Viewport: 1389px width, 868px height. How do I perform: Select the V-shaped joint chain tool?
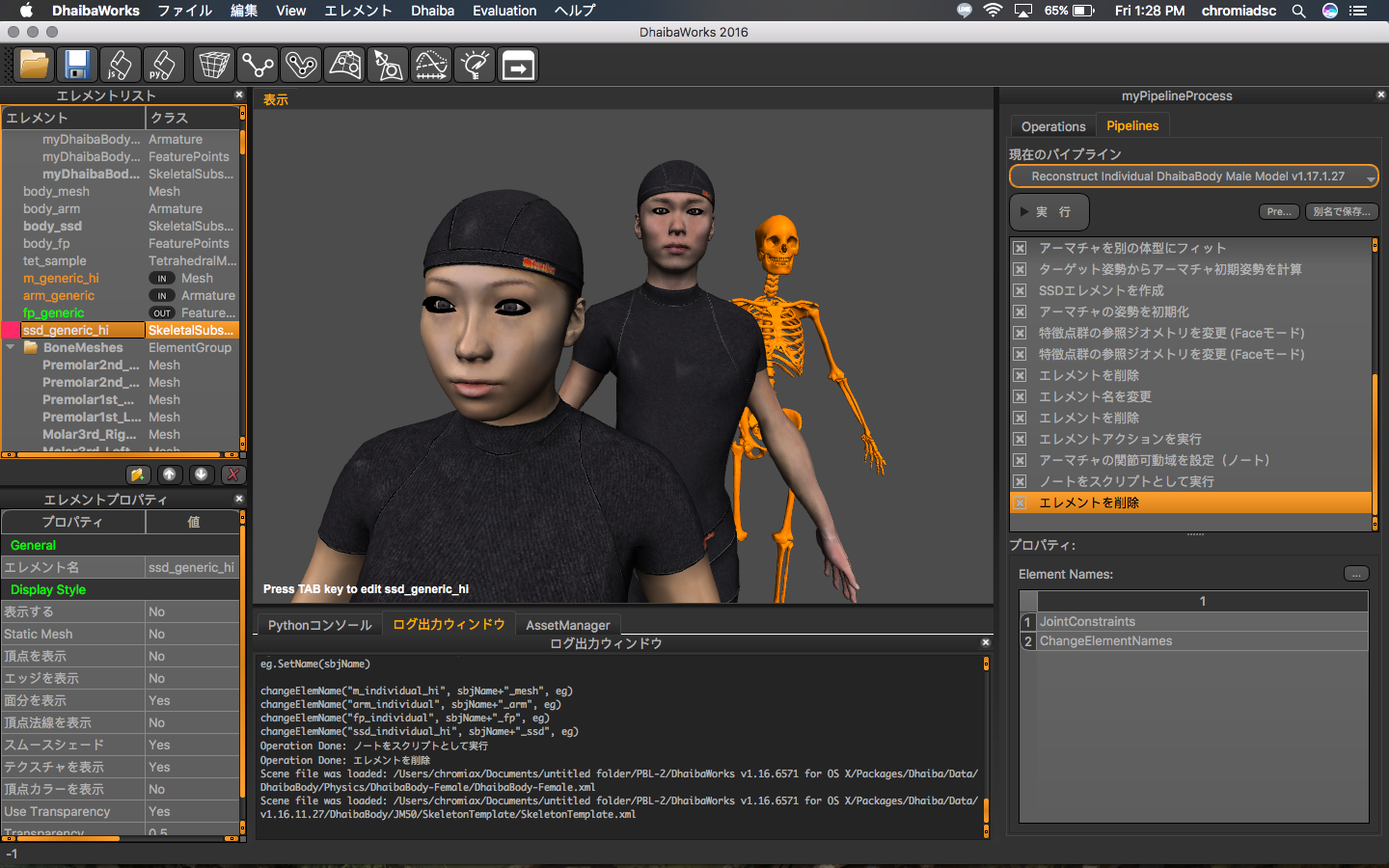301,66
